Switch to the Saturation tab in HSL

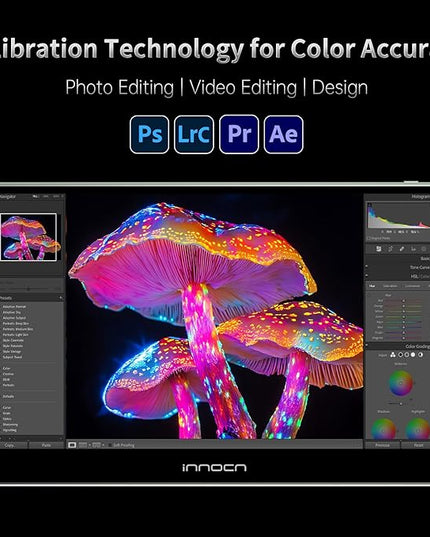390,286
